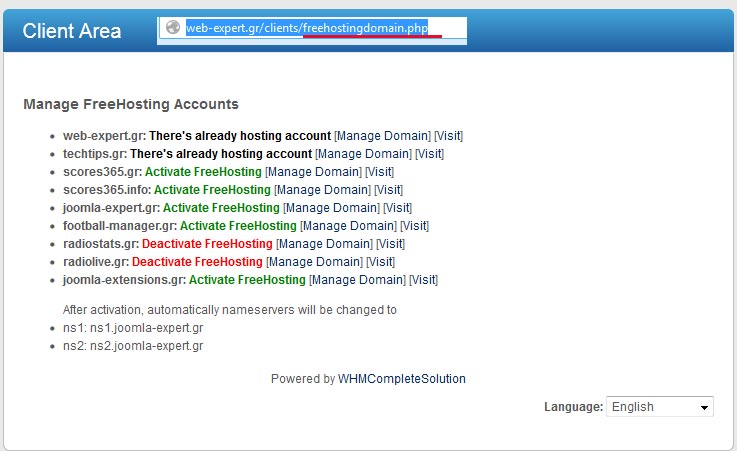Image resolution: width=737 pixels, height=451 pixels.
Task: Open the WHMCompleteSolution link
Action: (x=401, y=379)
